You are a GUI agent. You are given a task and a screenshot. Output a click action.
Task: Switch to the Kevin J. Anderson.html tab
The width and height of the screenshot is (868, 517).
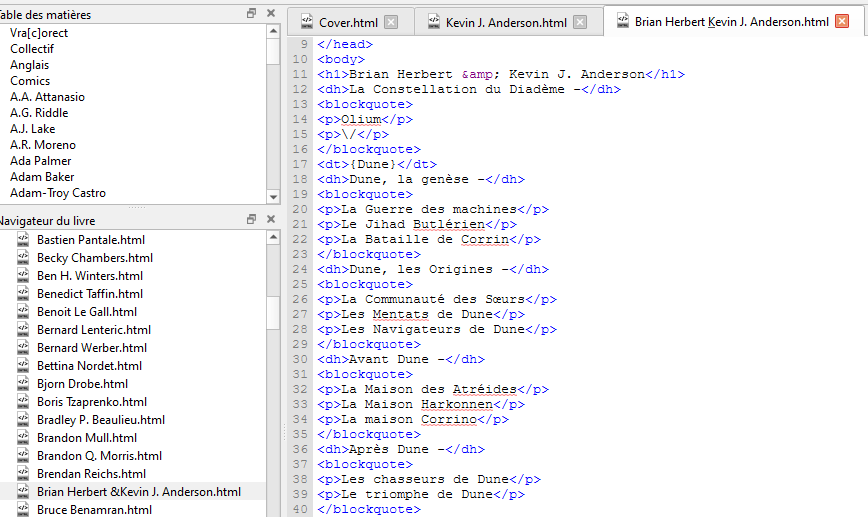[508, 22]
